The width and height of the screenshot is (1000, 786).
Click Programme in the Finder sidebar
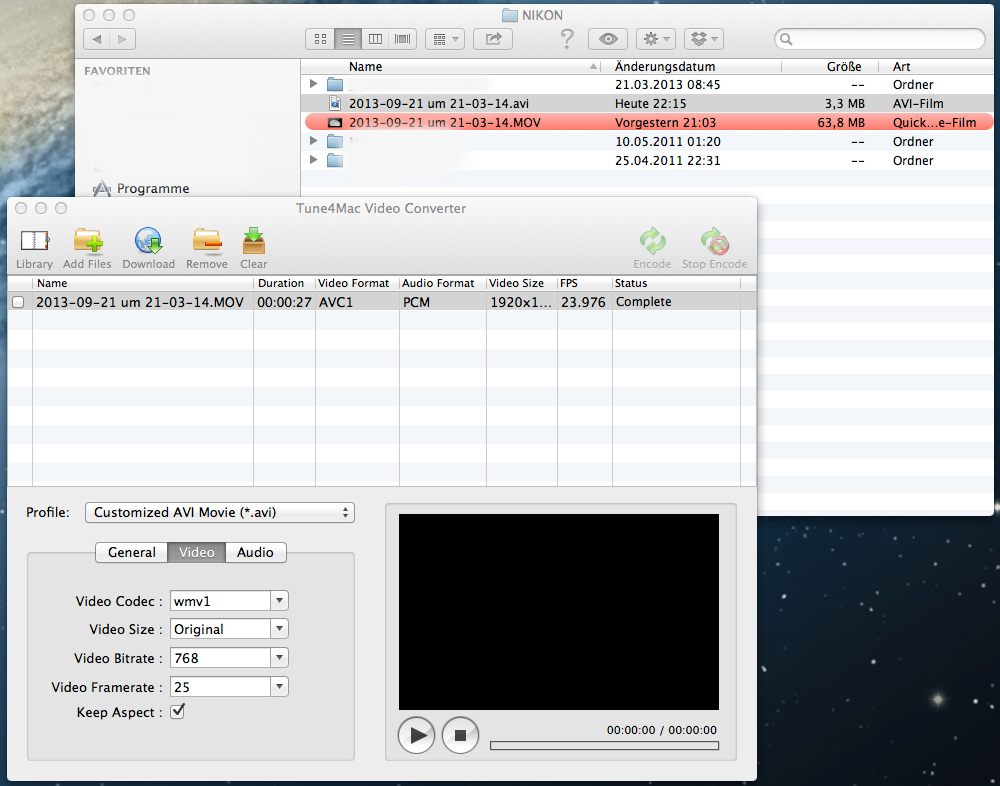pos(153,188)
